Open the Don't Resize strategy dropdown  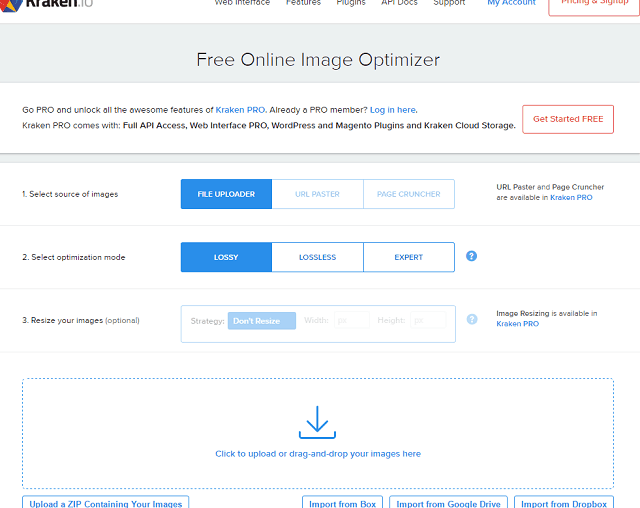[262, 321]
